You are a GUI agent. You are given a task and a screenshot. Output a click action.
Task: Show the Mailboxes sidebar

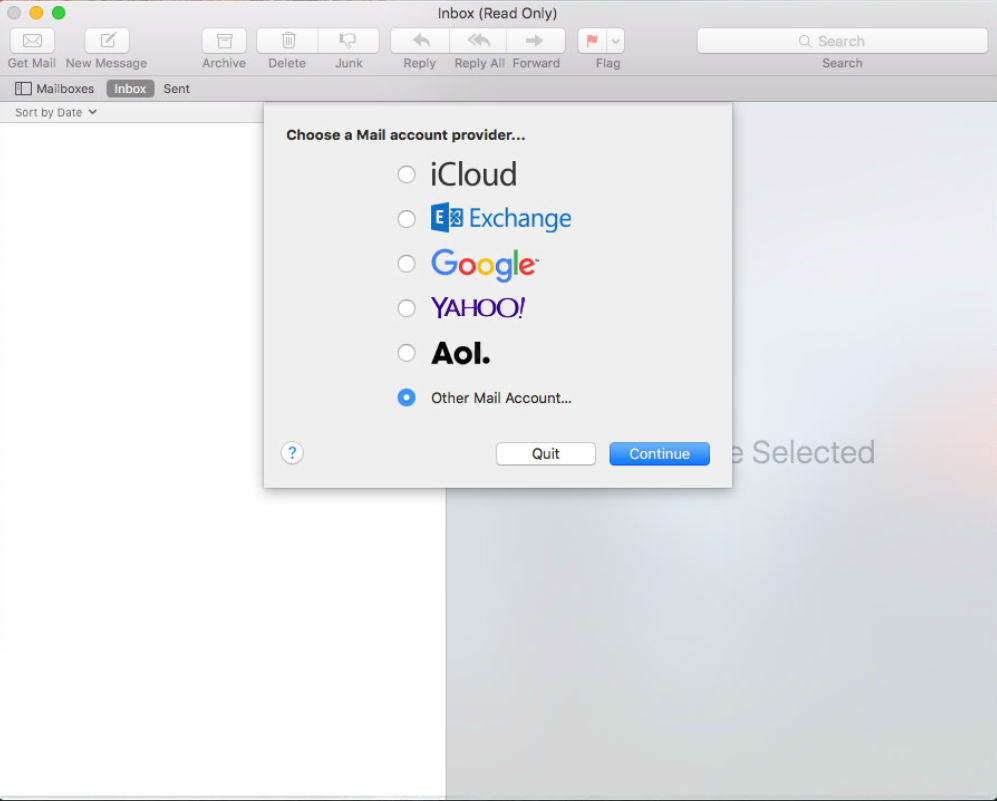(x=54, y=88)
